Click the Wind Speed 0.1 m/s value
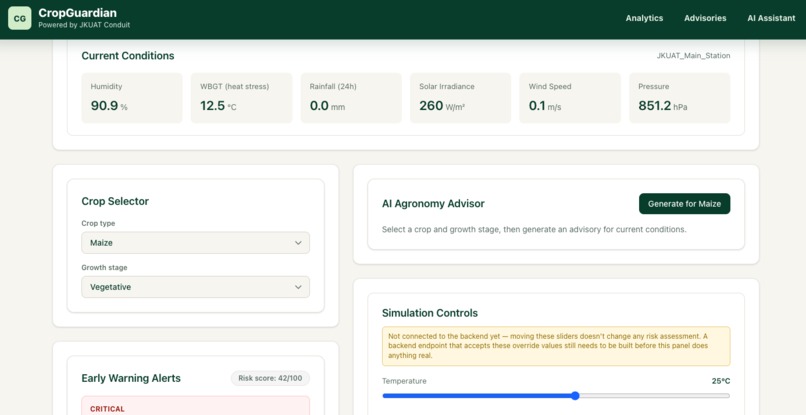The width and height of the screenshot is (806, 415). (x=545, y=106)
